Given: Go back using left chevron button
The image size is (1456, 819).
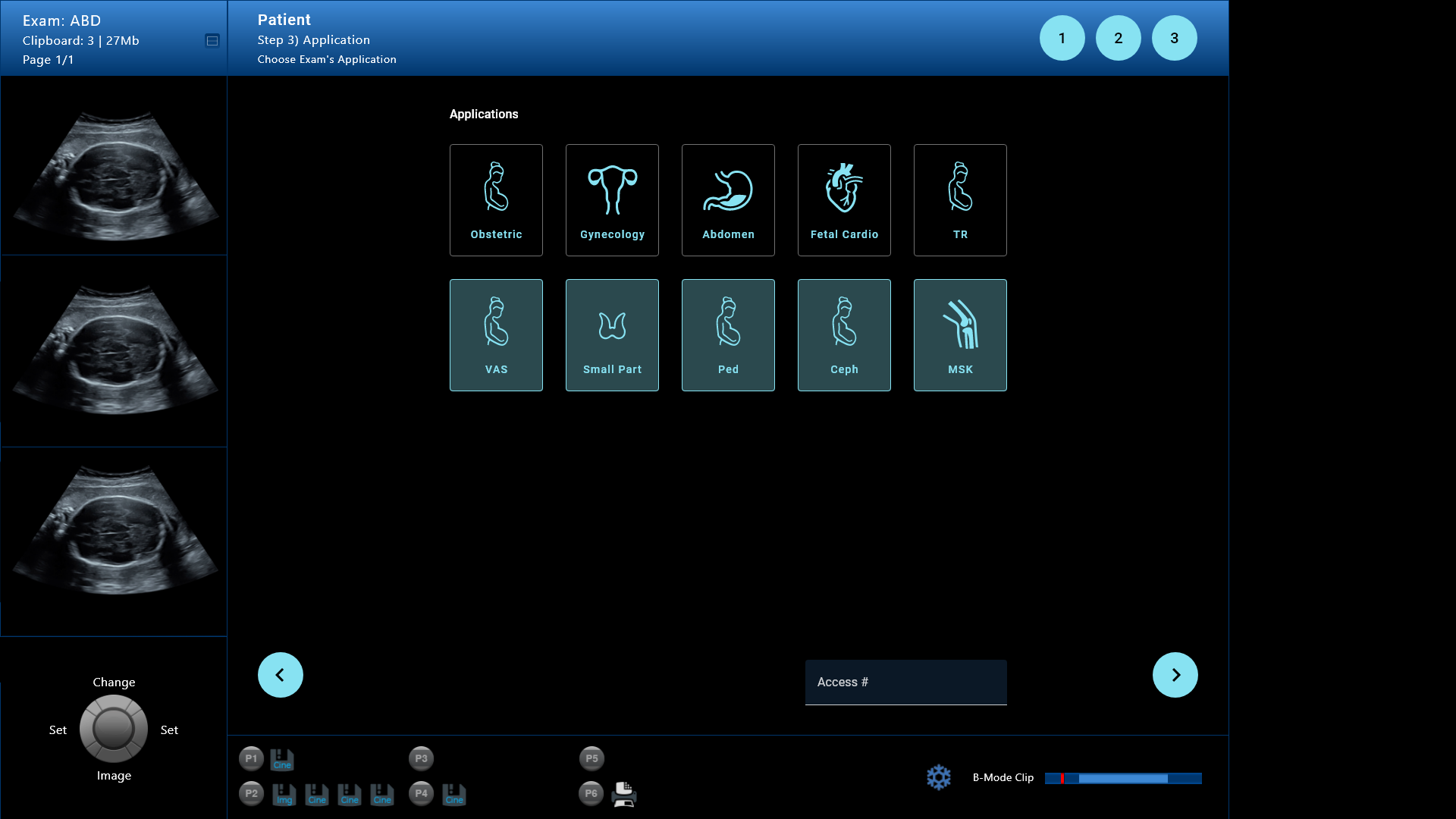Looking at the screenshot, I should click(281, 675).
